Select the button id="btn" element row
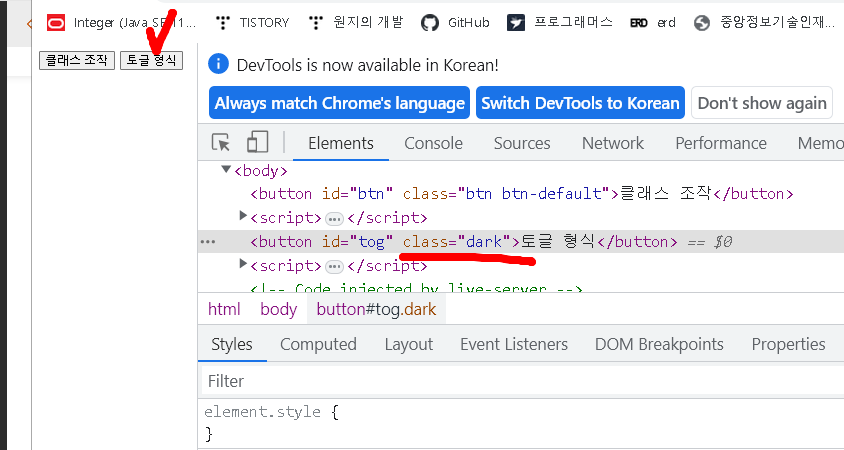The image size is (844, 450). (x=521, y=194)
